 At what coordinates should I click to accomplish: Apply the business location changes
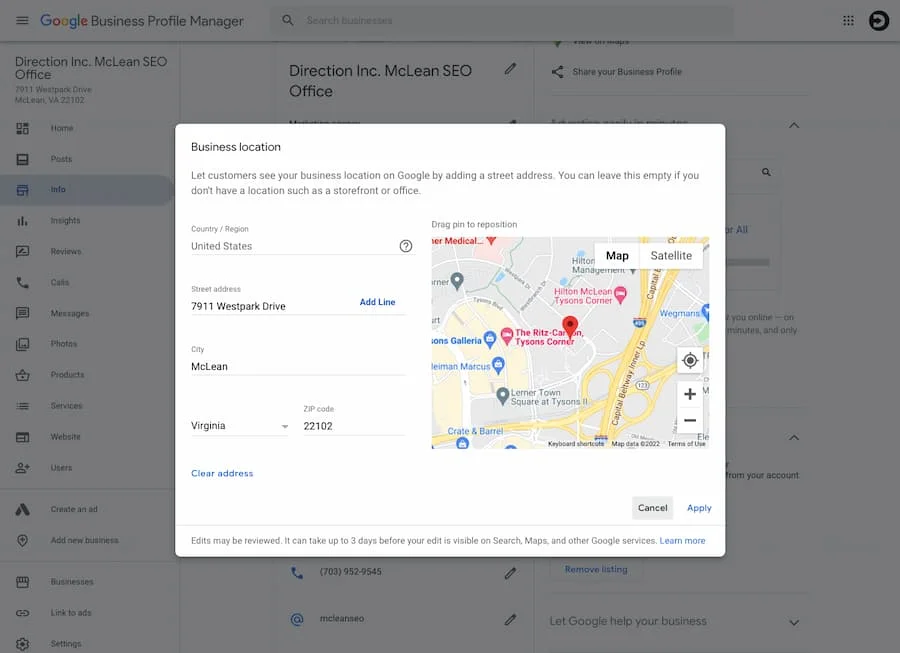698,507
